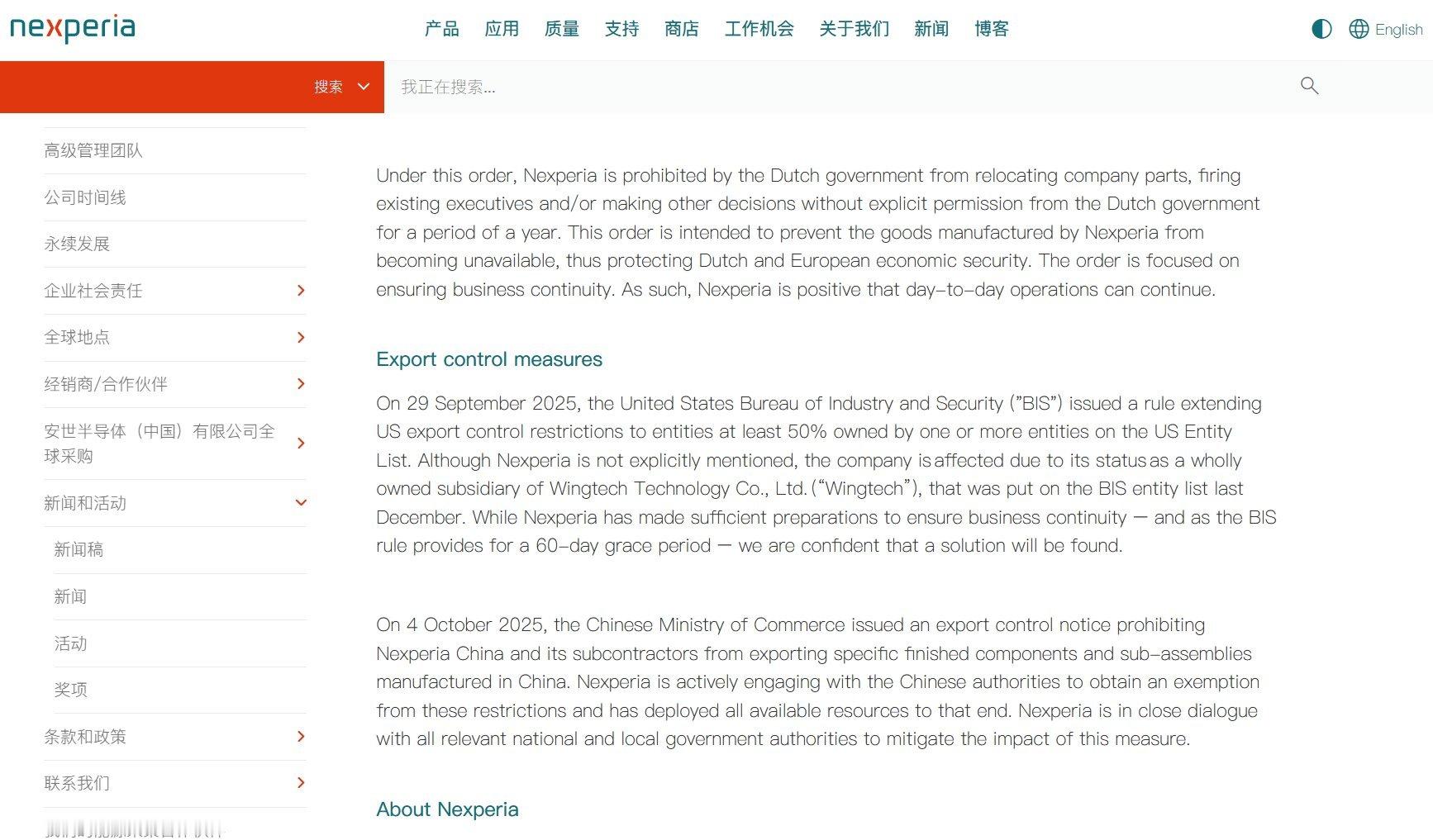Expand the 经销商/合作伙伴 chevron

coord(301,384)
